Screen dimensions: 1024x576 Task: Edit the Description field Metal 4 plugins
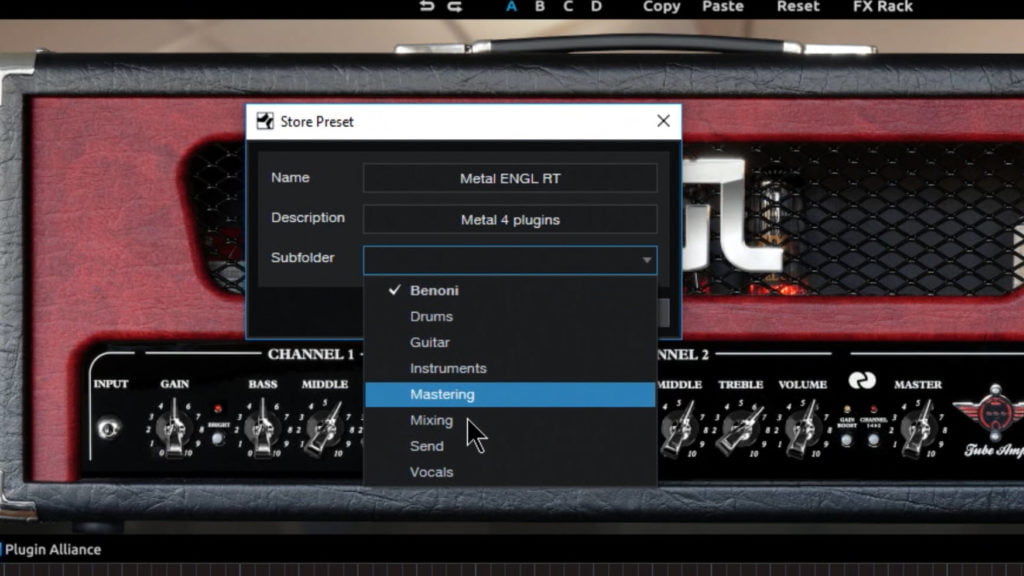tap(510, 219)
